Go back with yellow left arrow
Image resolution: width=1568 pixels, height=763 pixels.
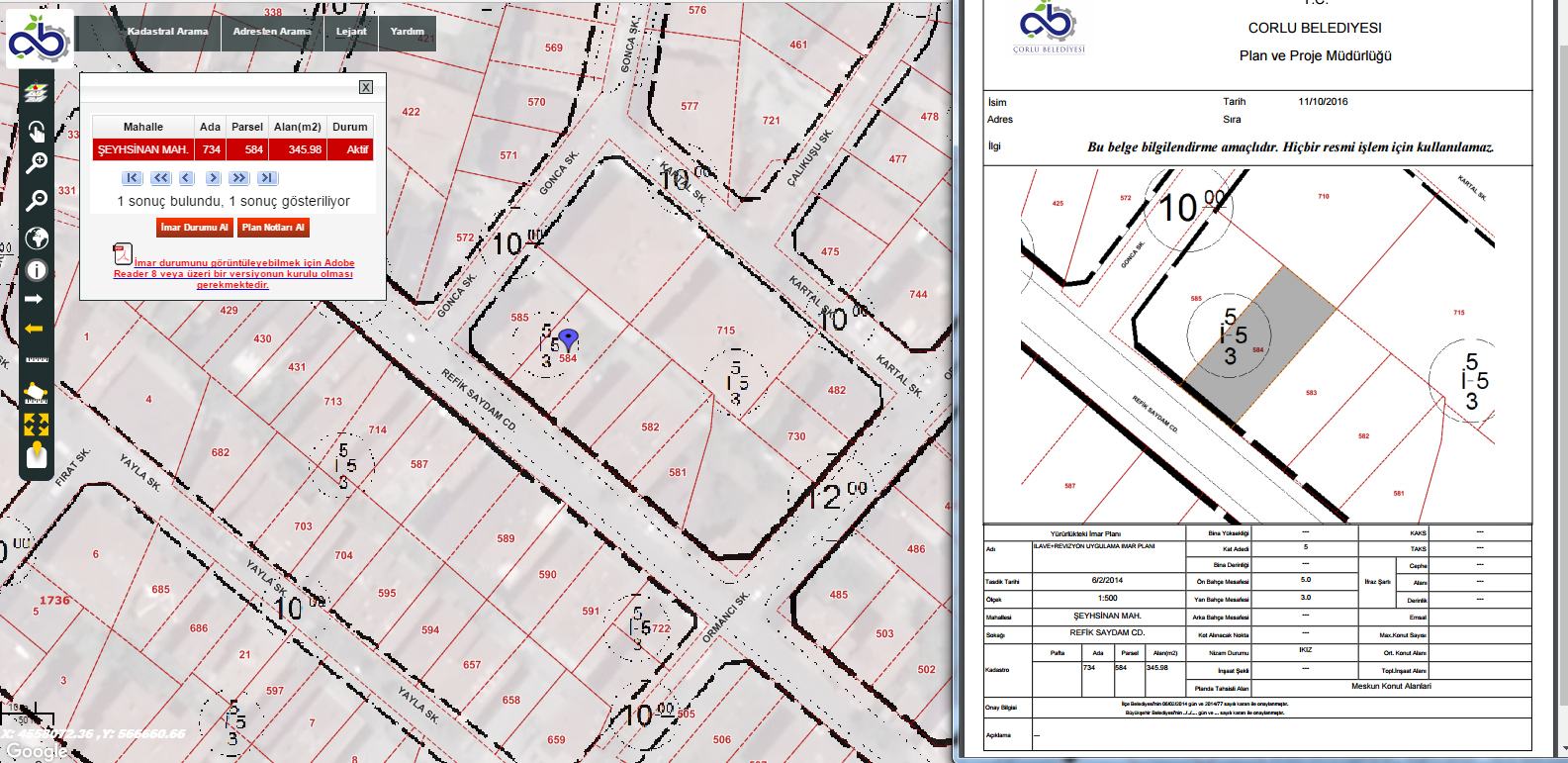click(x=34, y=329)
